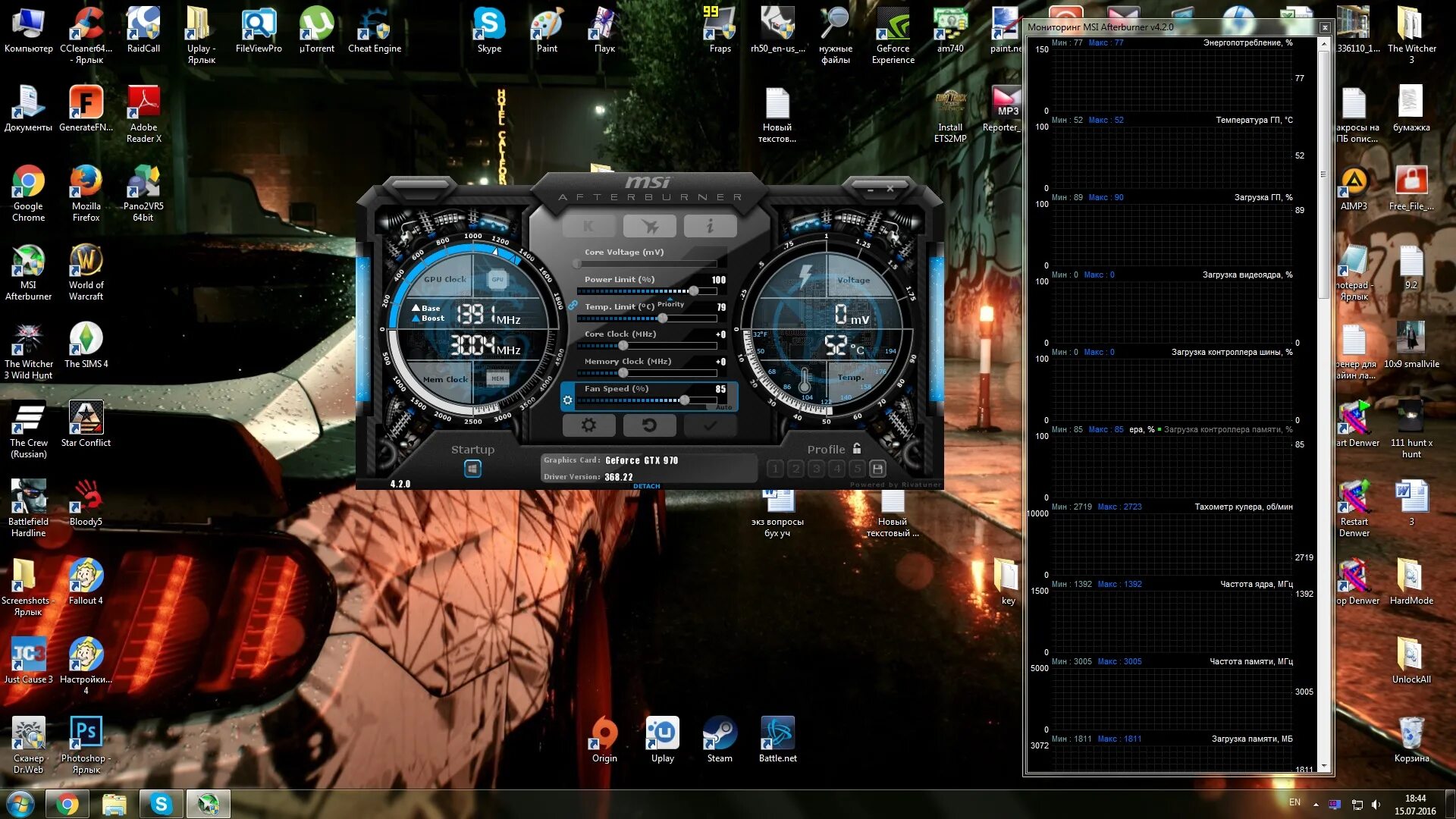Apply settings using the checkmark icon

tap(709, 426)
